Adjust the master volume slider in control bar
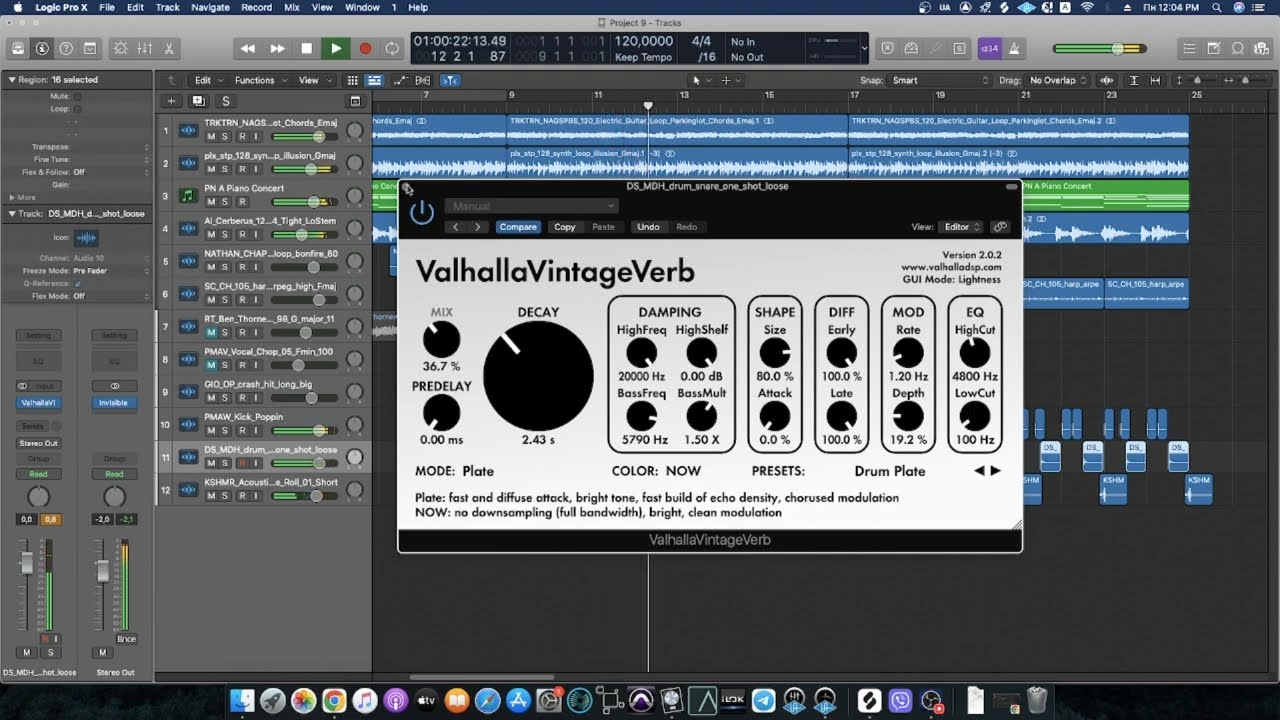 1100,48
